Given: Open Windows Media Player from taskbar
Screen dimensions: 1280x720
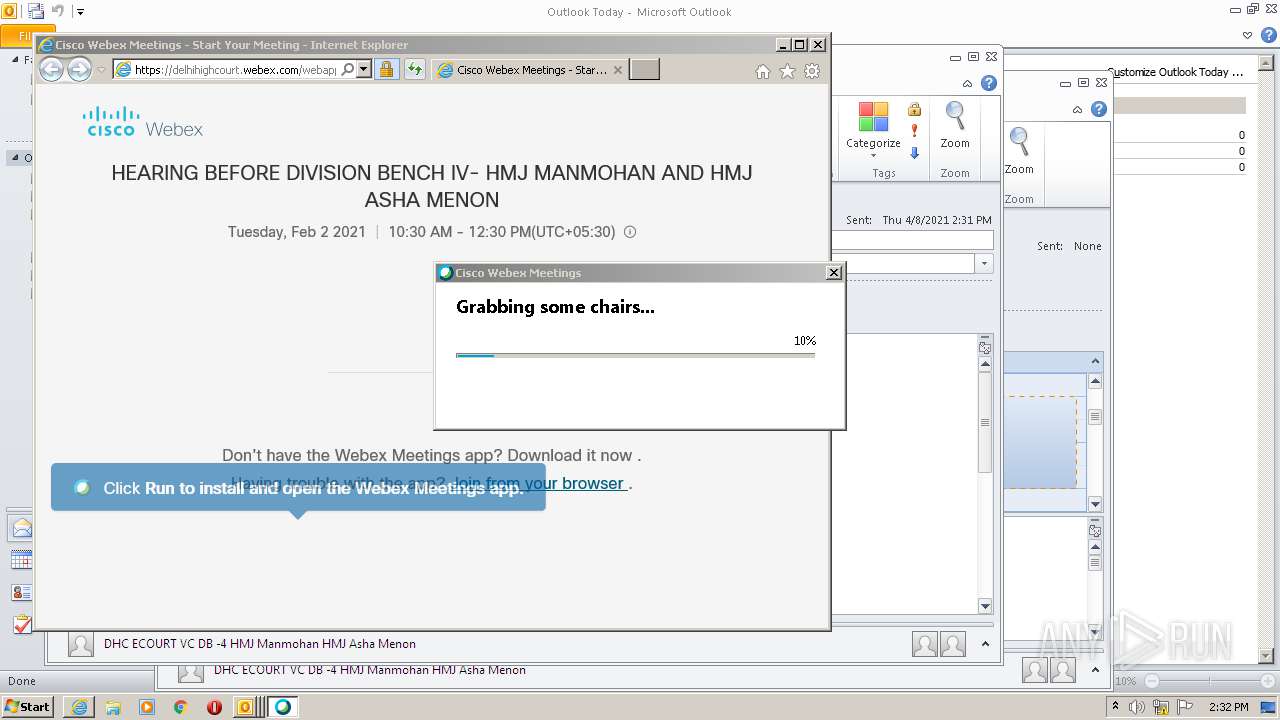Looking at the screenshot, I should point(147,707).
